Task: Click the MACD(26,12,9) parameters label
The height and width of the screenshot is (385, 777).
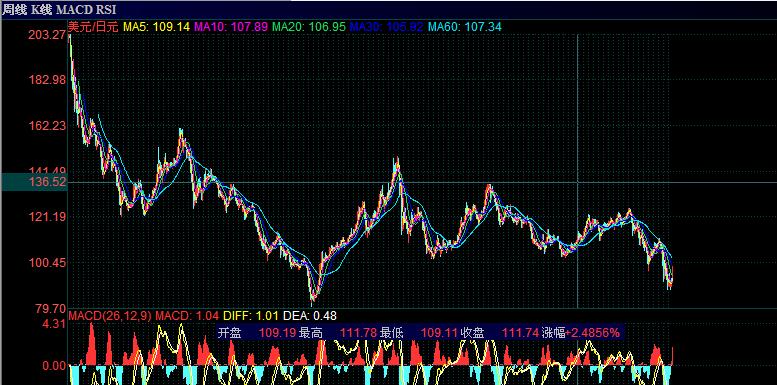Action: [x=110, y=316]
